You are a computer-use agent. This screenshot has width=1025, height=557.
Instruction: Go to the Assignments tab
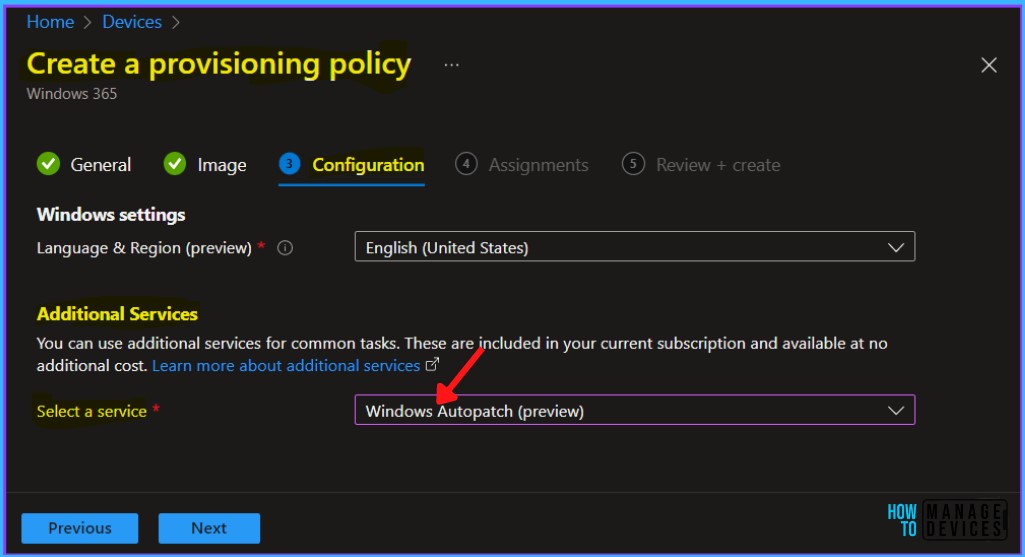coord(538,165)
